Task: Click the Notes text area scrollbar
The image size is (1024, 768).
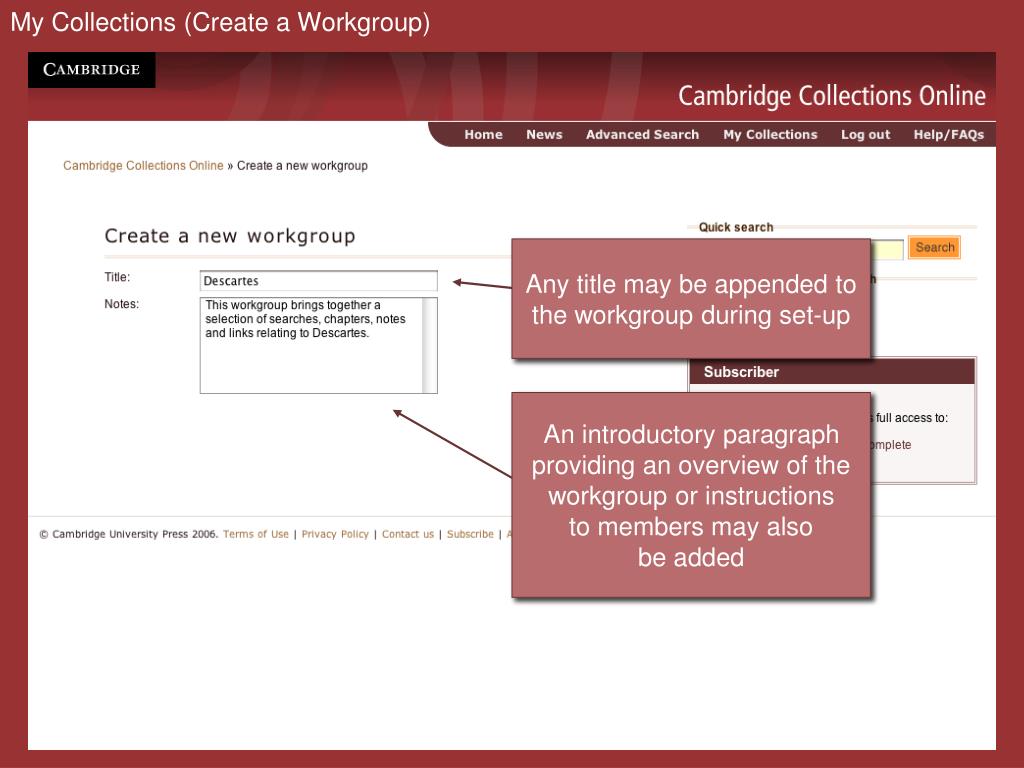Action: coord(430,345)
